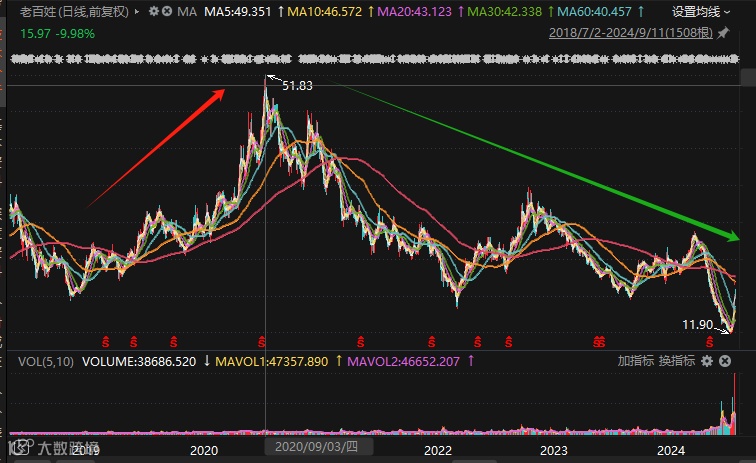
Task: Click the 加指标 button
Action: 635,361
